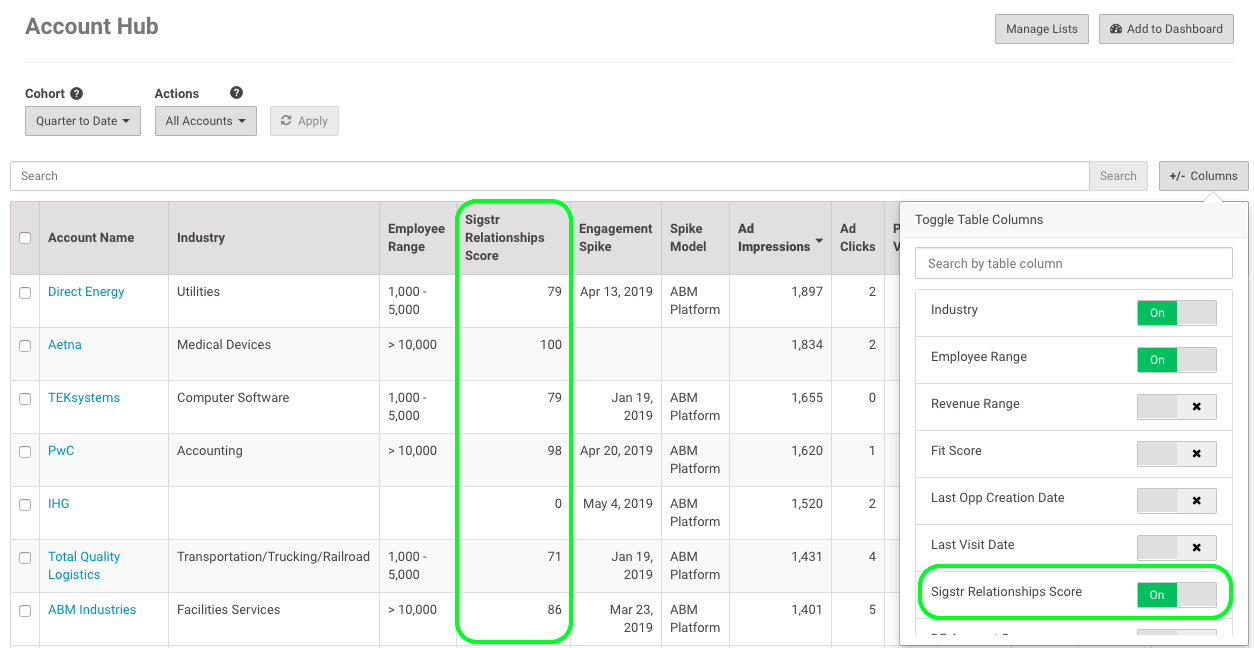The height and width of the screenshot is (648, 1254).
Task: Check the PwC row checkbox
Action: click(x=25, y=451)
